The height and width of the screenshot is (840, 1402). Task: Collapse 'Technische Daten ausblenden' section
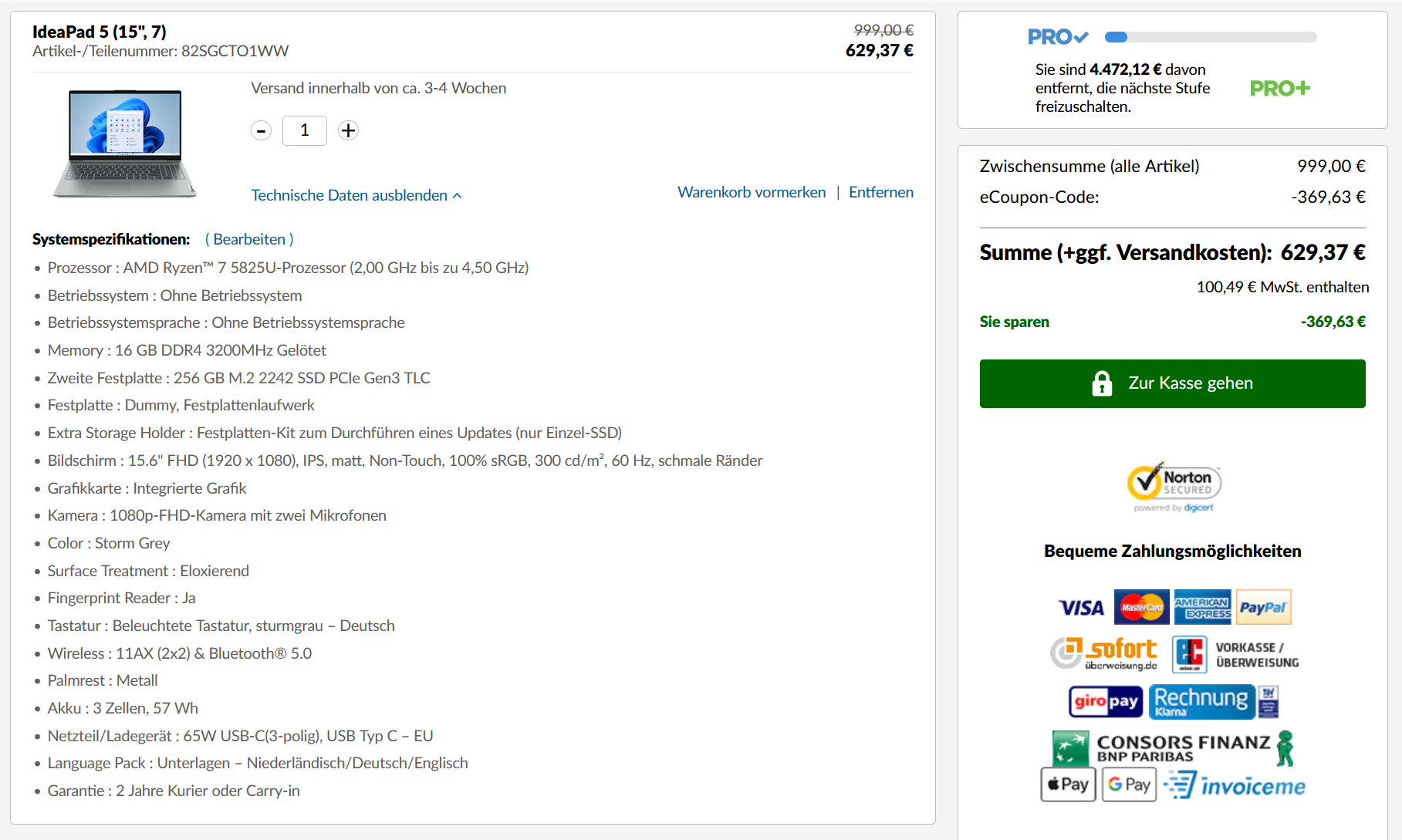point(356,195)
